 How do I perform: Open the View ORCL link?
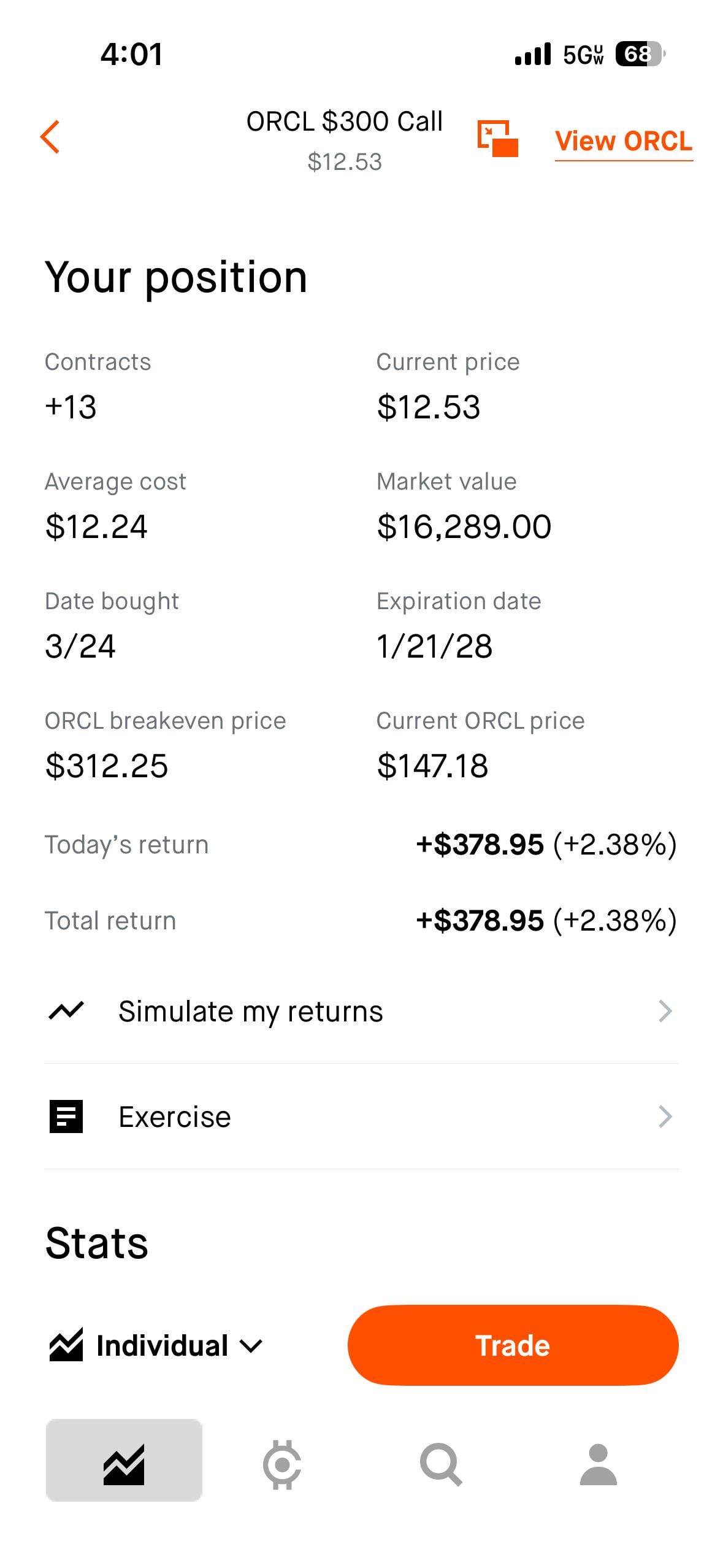point(624,141)
